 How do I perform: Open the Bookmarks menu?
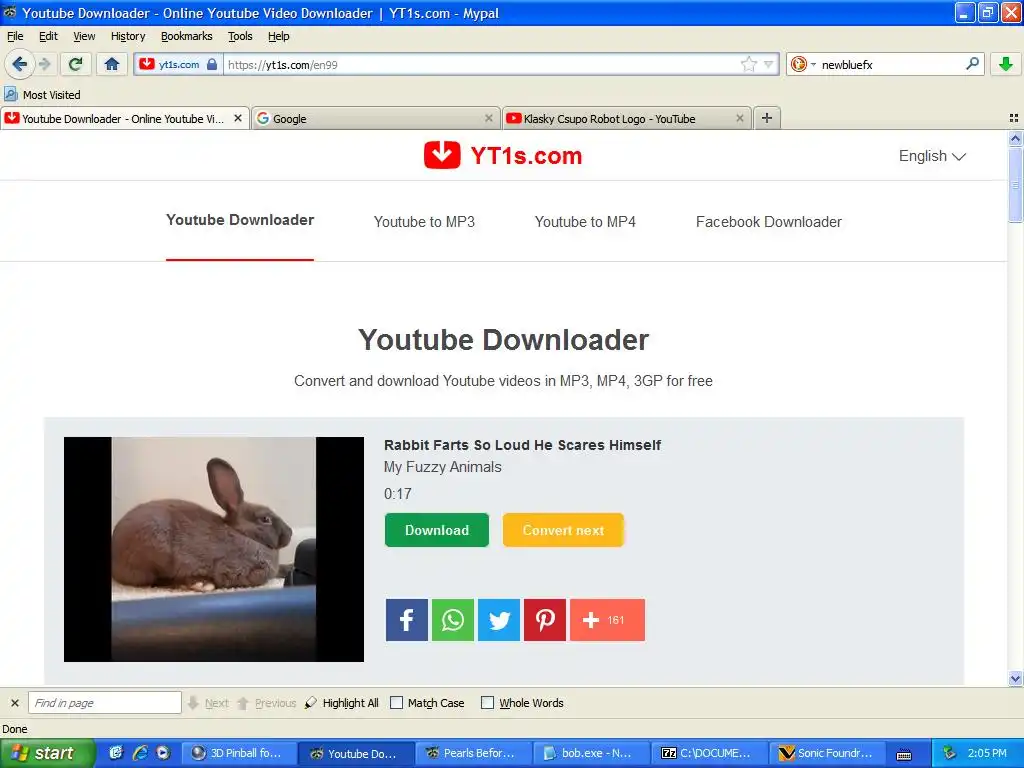coord(187,37)
